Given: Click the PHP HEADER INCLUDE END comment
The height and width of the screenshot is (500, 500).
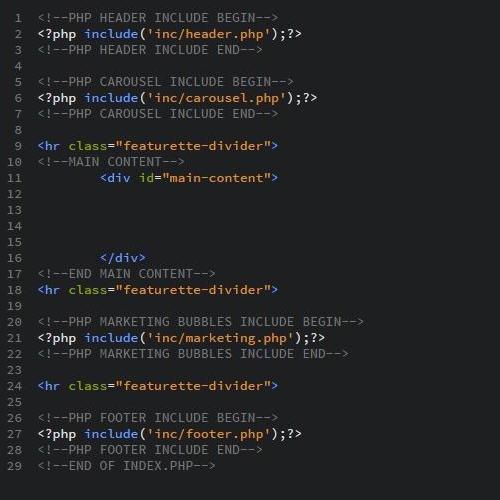Looking at the screenshot, I should click(150, 50).
